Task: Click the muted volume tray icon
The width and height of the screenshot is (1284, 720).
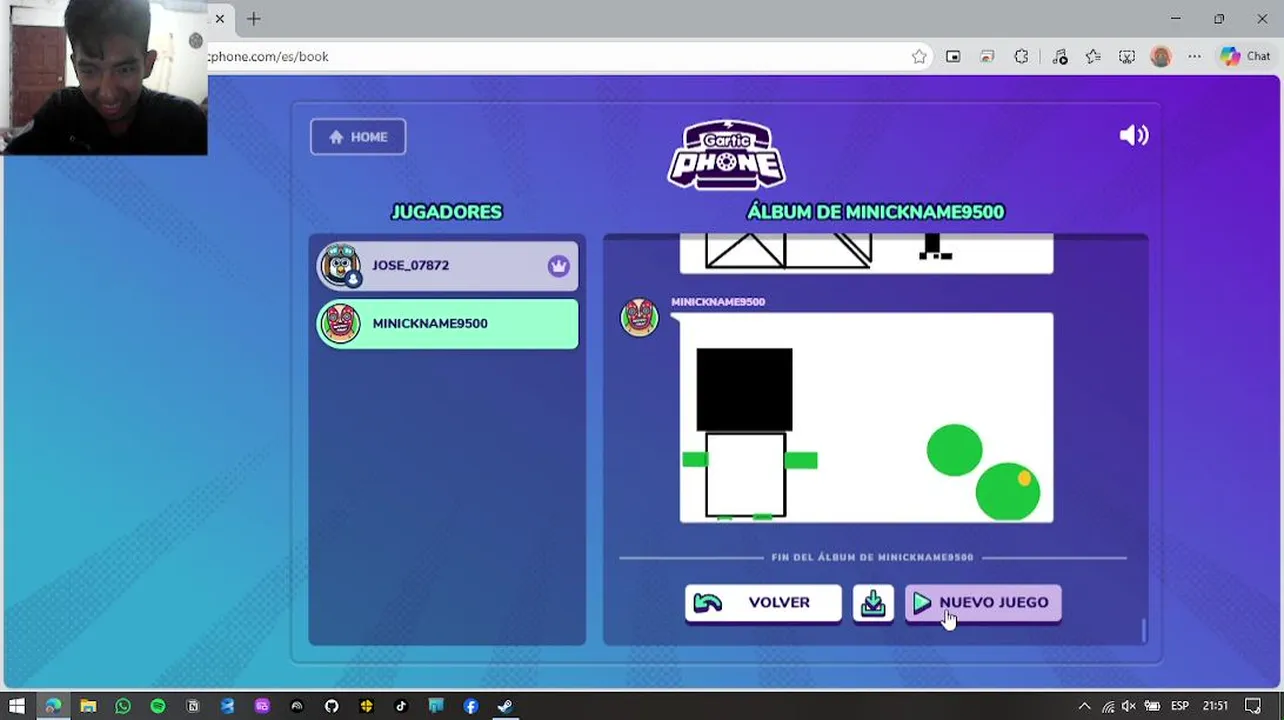Action: [x=1129, y=706]
